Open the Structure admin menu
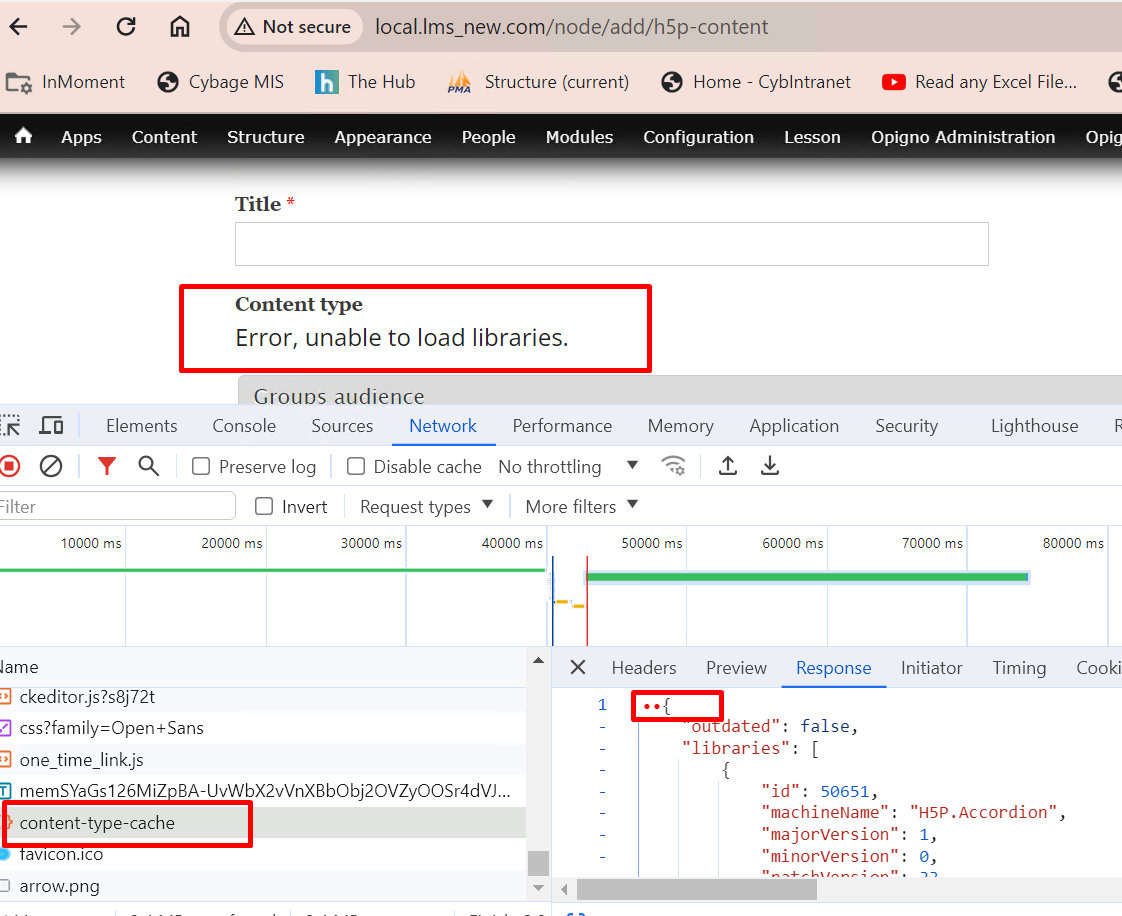This screenshot has height=916, width=1122. pos(265,137)
